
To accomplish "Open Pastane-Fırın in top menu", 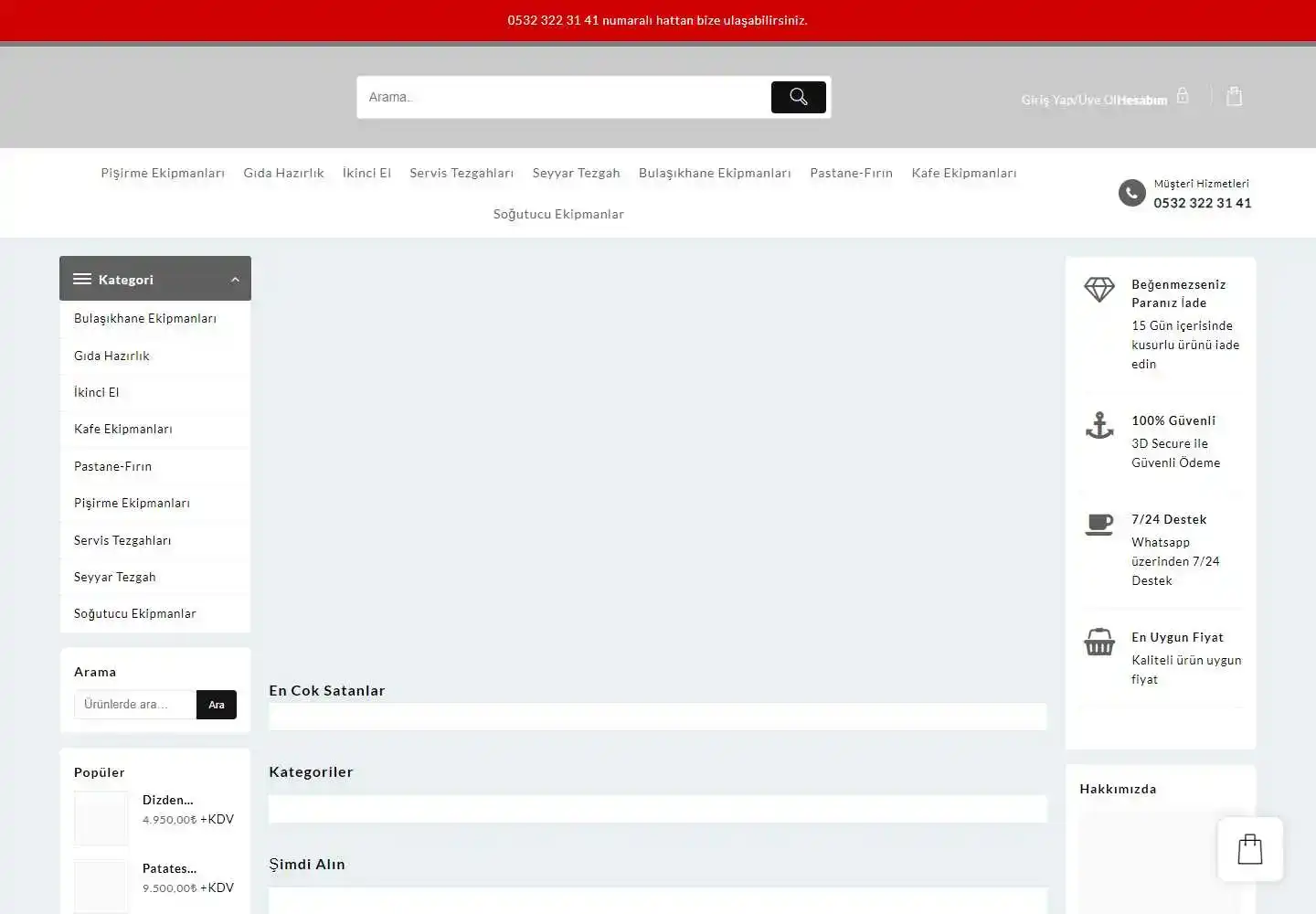I will pyautogui.click(x=851, y=173).
